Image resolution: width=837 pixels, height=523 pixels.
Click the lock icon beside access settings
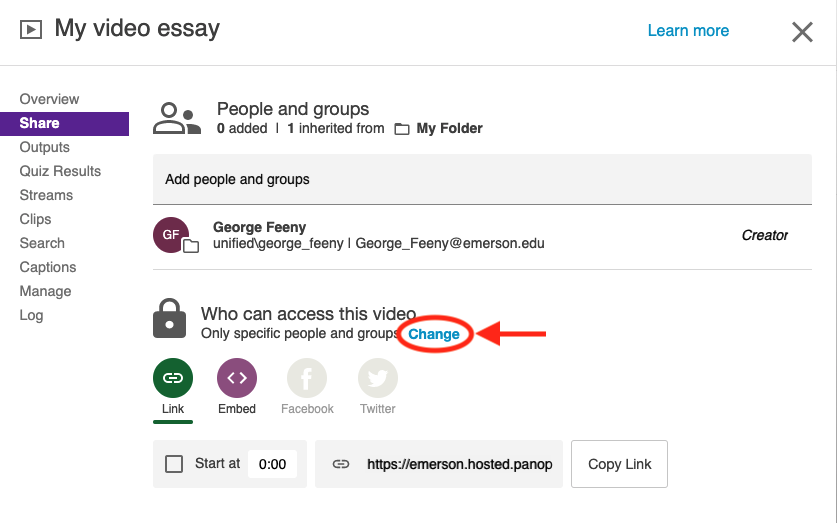click(x=170, y=318)
